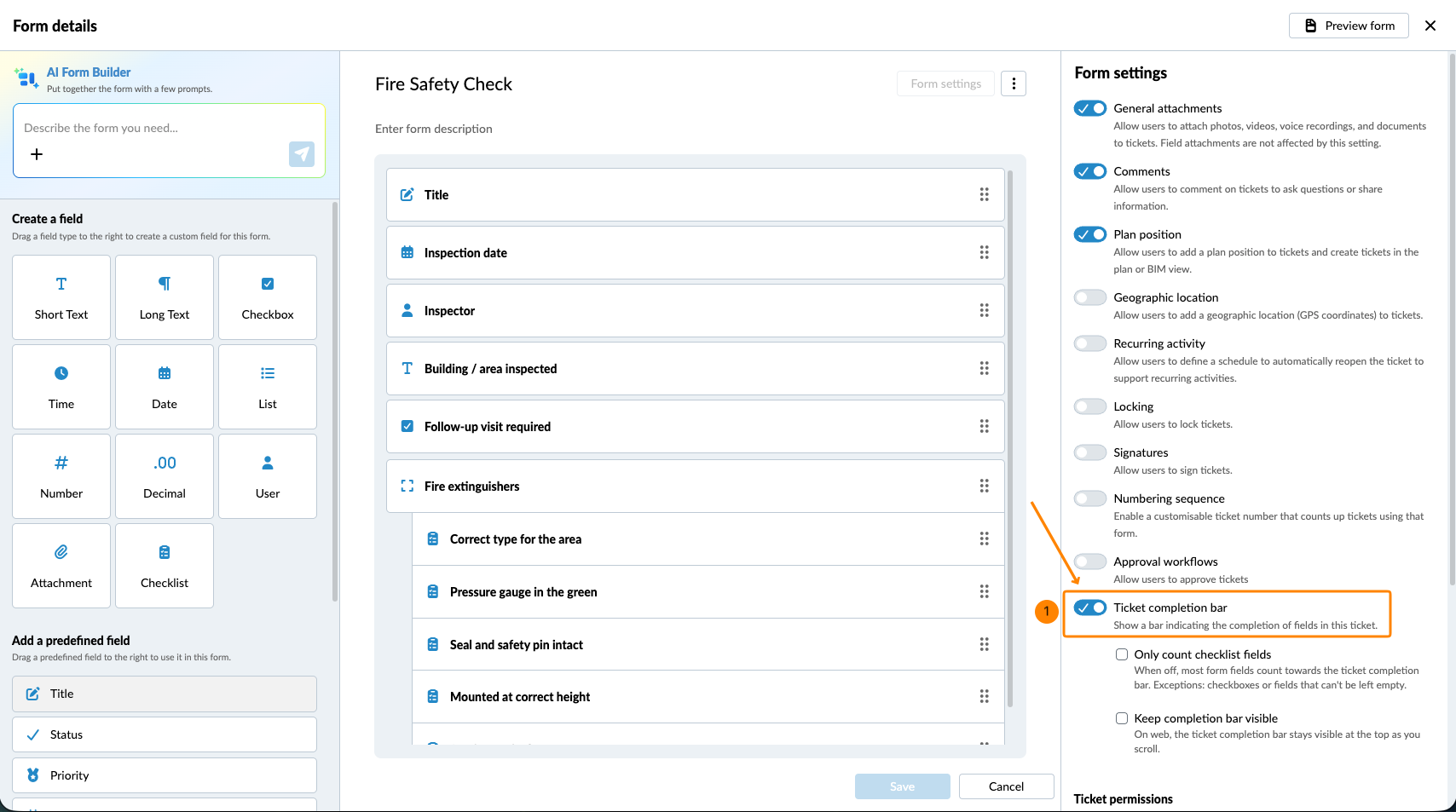Screen dimensions: 1456x812
Task: Click the plus icon in AI prompt box
Action: pos(37,154)
